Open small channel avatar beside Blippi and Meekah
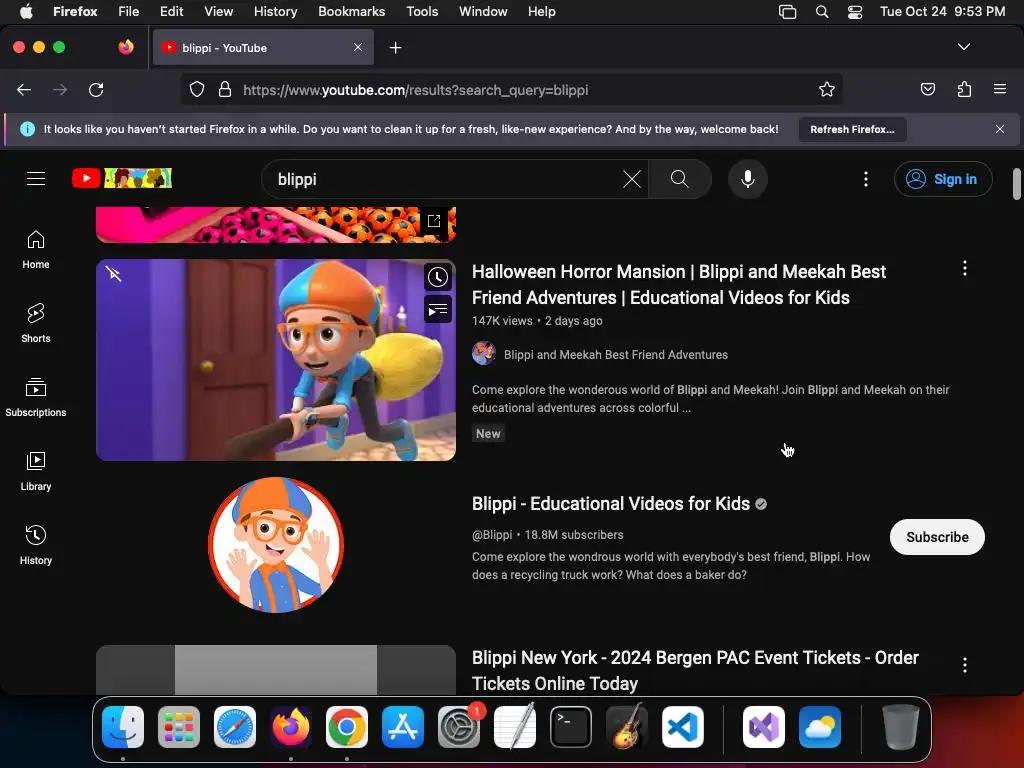This screenshot has height=768, width=1024. point(484,354)
